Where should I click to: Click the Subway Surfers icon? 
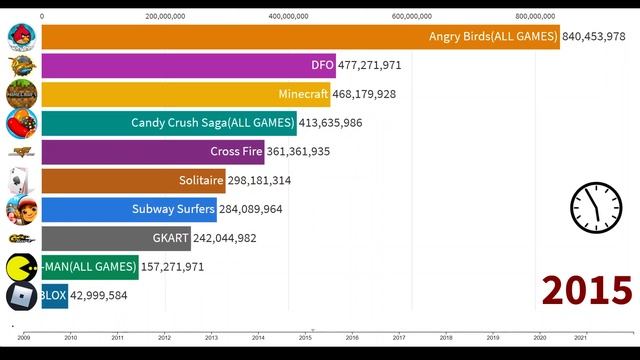[22, 210]
